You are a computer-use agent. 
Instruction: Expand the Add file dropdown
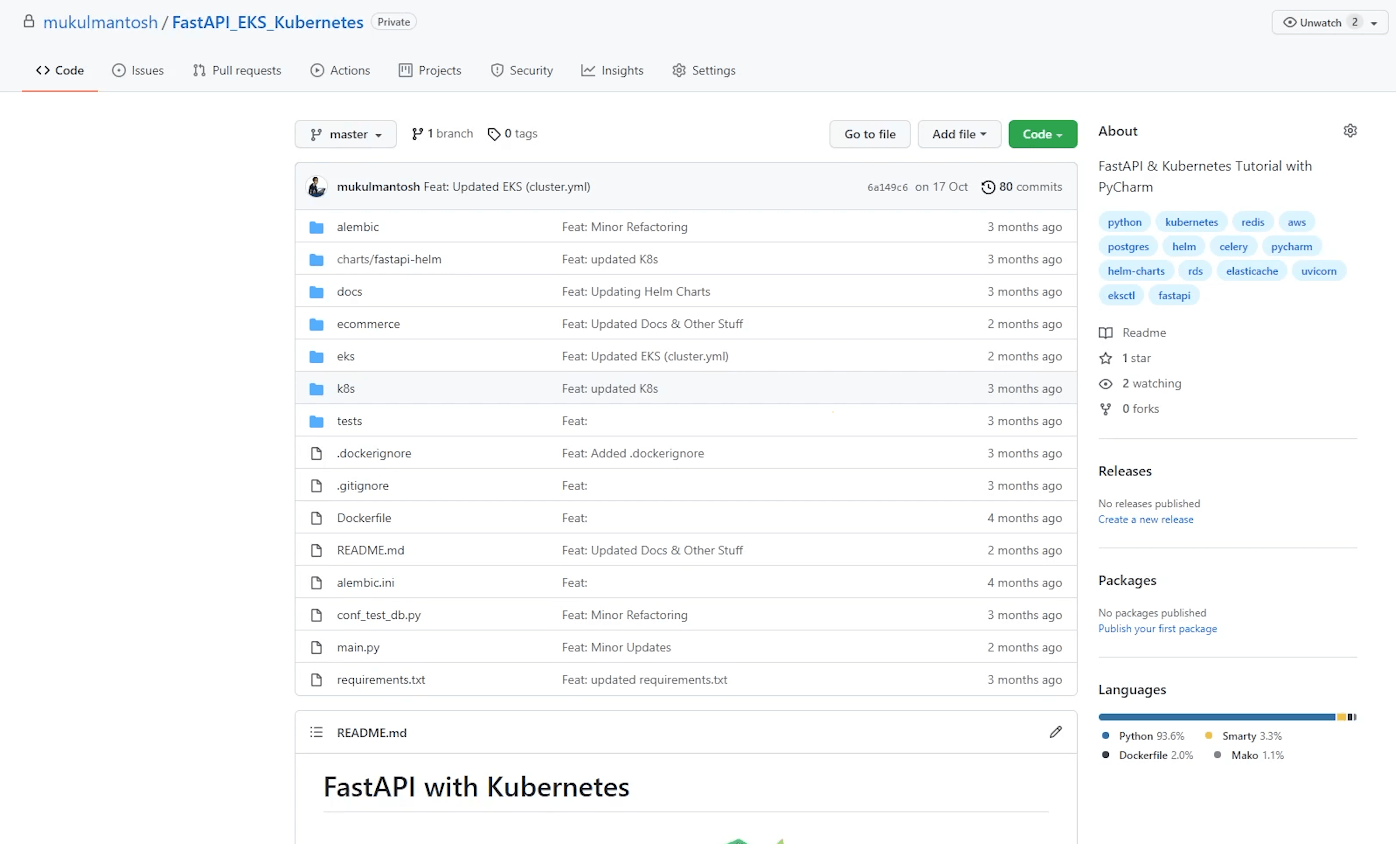click(x=959, y=133)
